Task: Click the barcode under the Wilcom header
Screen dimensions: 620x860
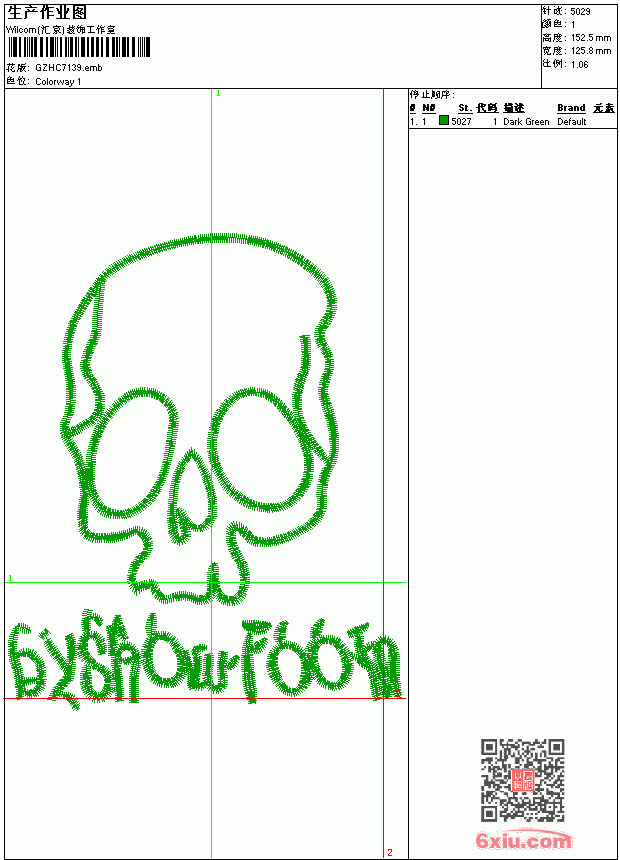Action: click(x=79, y=47)
